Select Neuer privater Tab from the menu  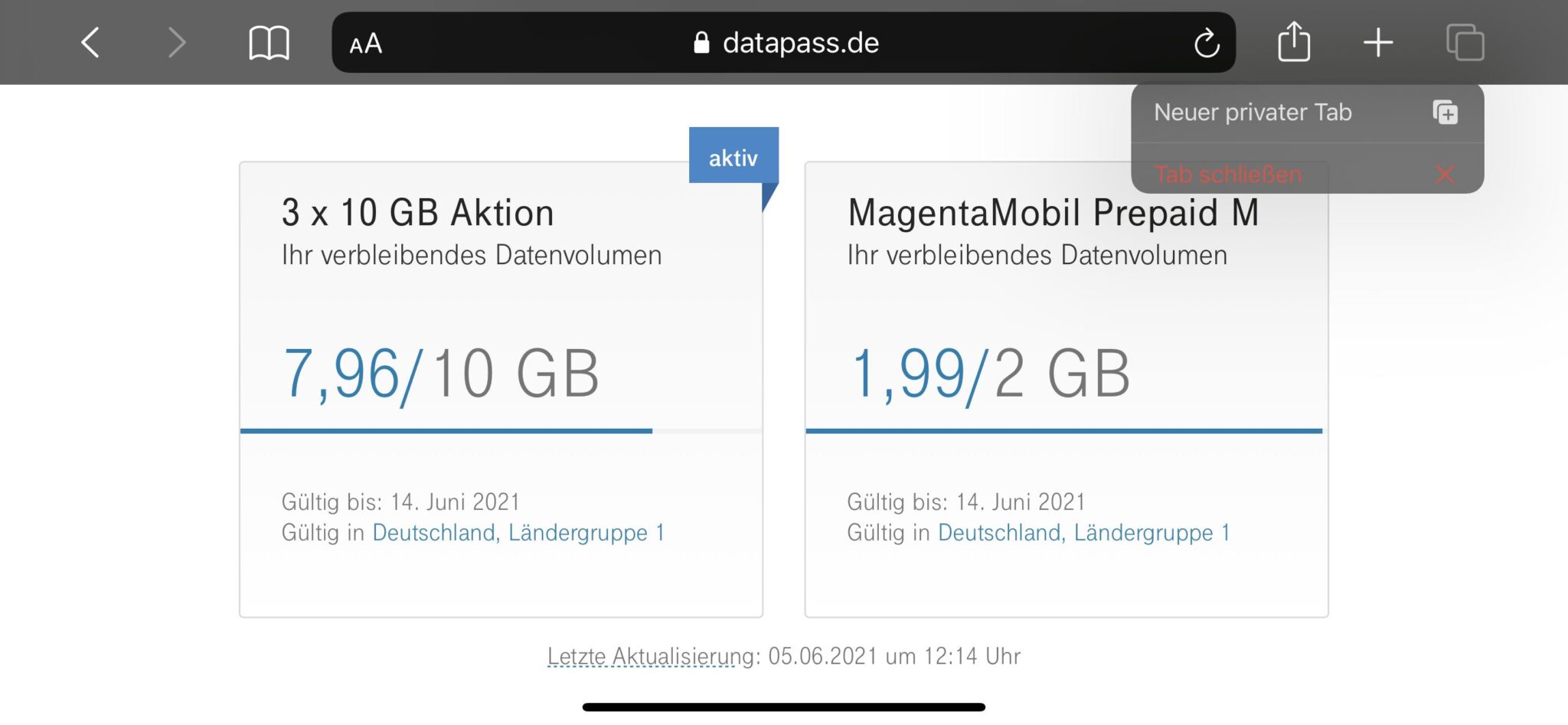(x=1253, y=113)
